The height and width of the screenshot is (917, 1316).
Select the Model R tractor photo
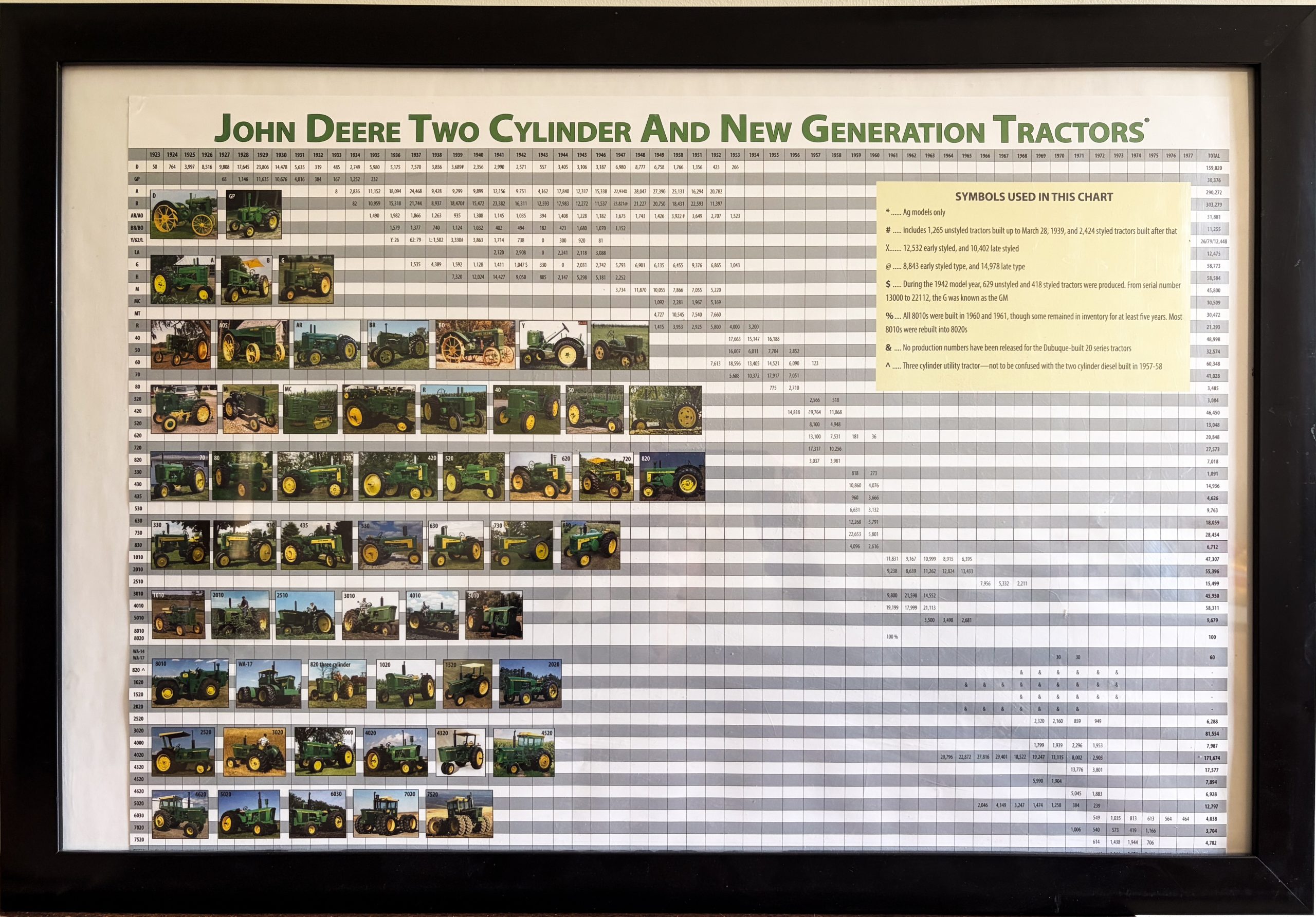453,409
